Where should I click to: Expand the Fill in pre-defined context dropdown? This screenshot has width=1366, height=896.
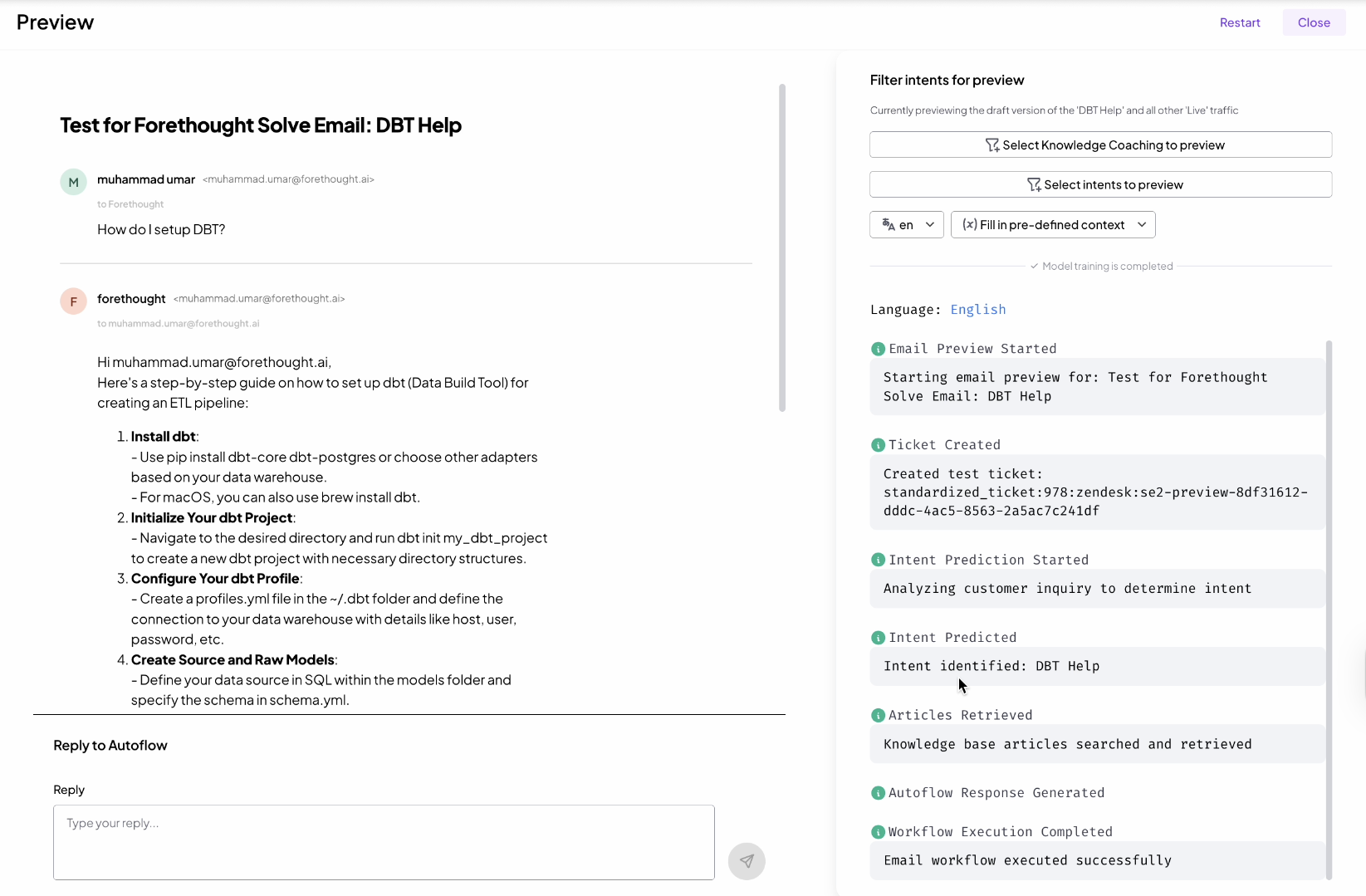[x=1053, y=224]
